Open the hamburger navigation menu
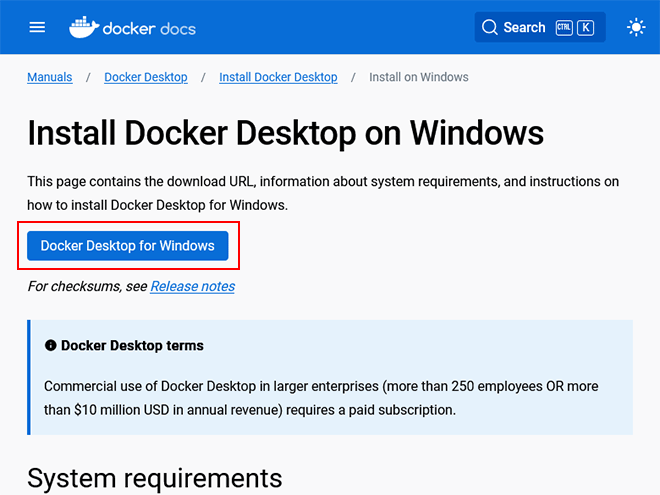The image size is (660, 495). point(37,28)
